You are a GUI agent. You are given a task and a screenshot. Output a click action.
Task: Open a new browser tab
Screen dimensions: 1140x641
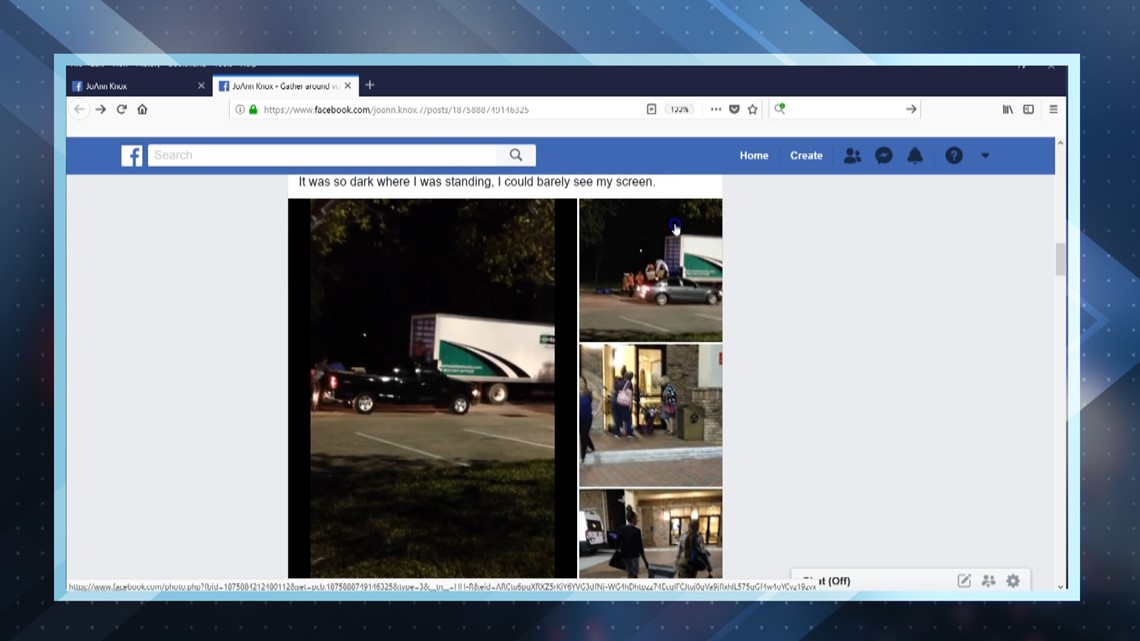pyautogui.click(x=370, y=85)
